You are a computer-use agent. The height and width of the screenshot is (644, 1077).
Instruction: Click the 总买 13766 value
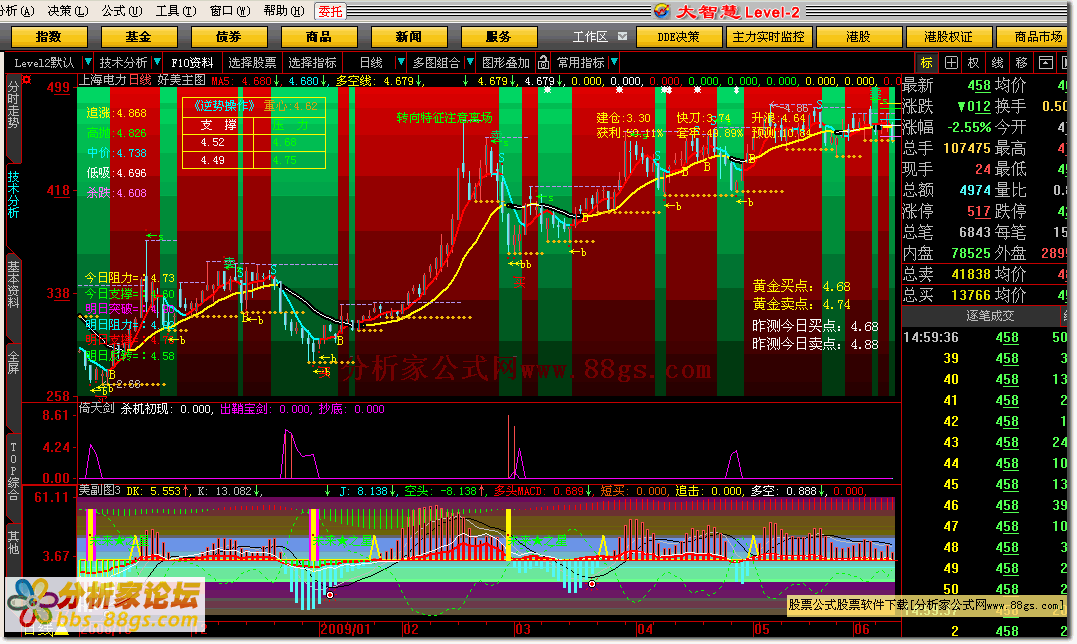(x=971, y=295)
